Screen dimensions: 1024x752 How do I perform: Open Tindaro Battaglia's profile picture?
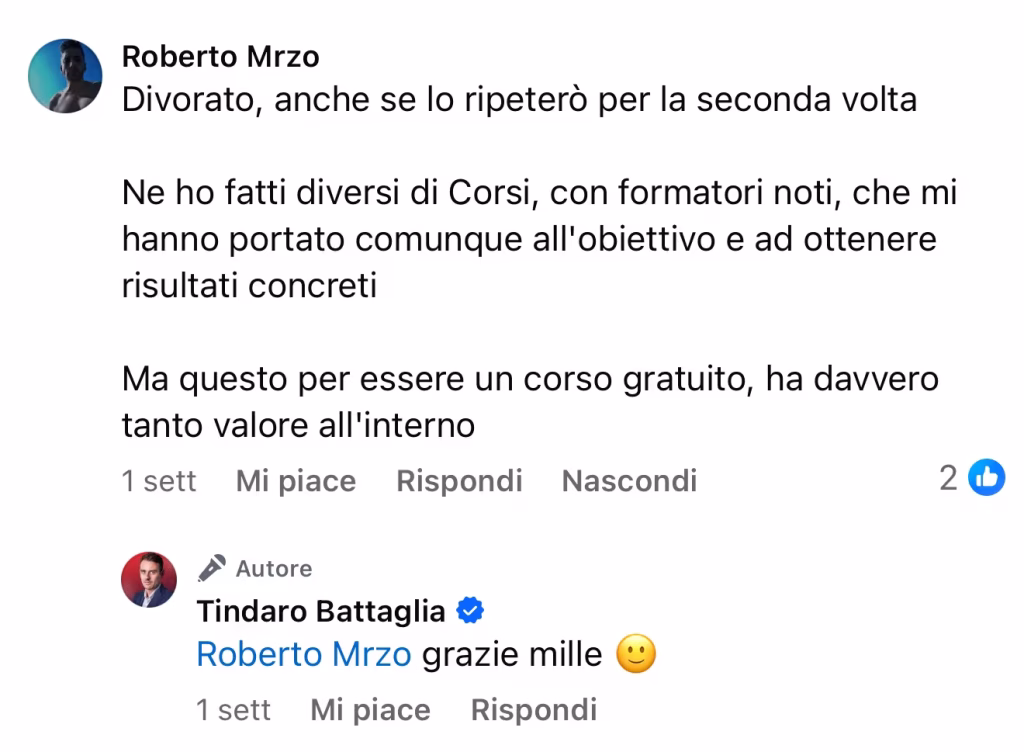click(149, 580)
